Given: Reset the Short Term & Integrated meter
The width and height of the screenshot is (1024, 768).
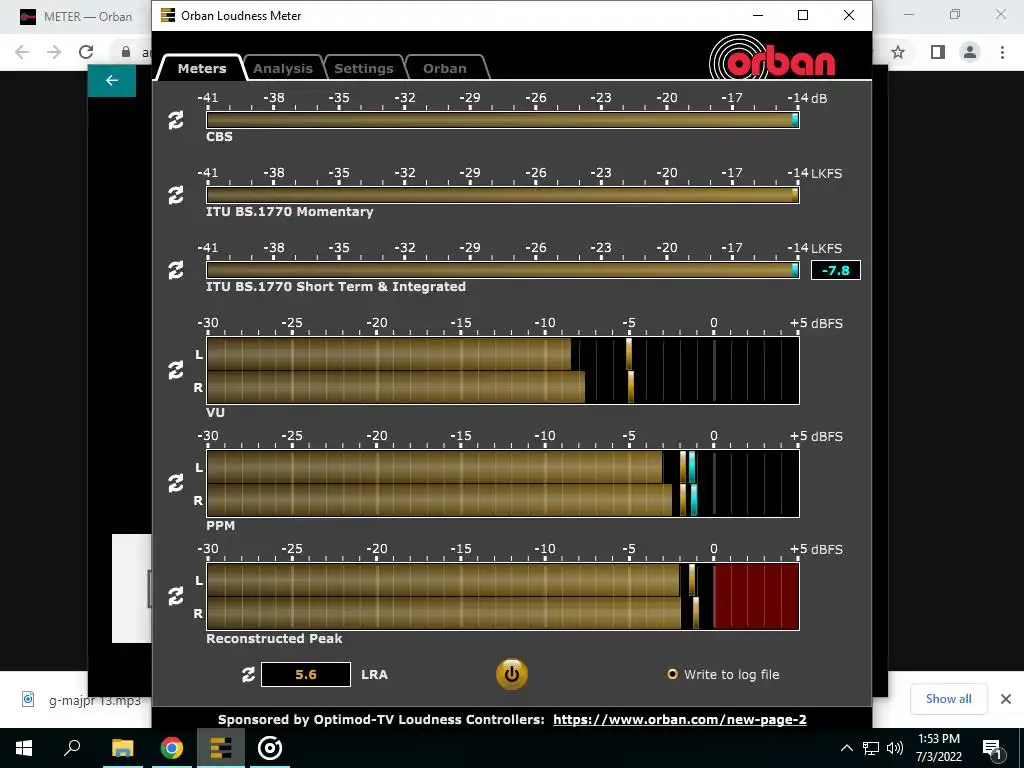Looking at the screenshot, I should [x=176, y=270].
